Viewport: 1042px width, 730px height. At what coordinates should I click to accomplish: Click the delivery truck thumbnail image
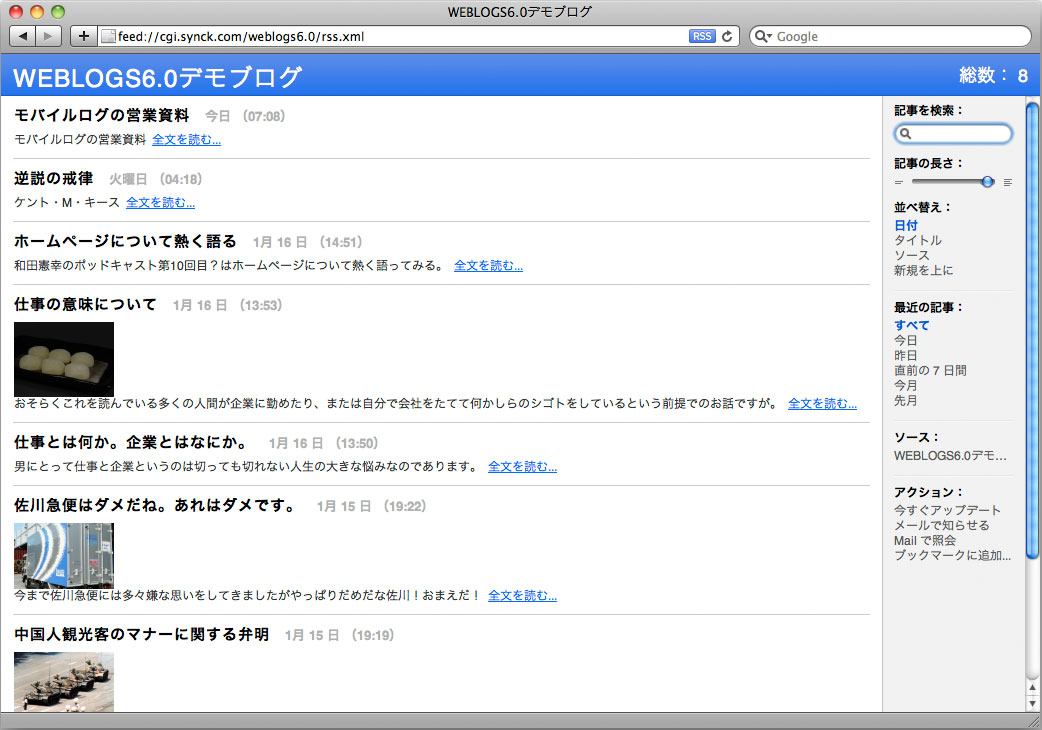point(64,555)
